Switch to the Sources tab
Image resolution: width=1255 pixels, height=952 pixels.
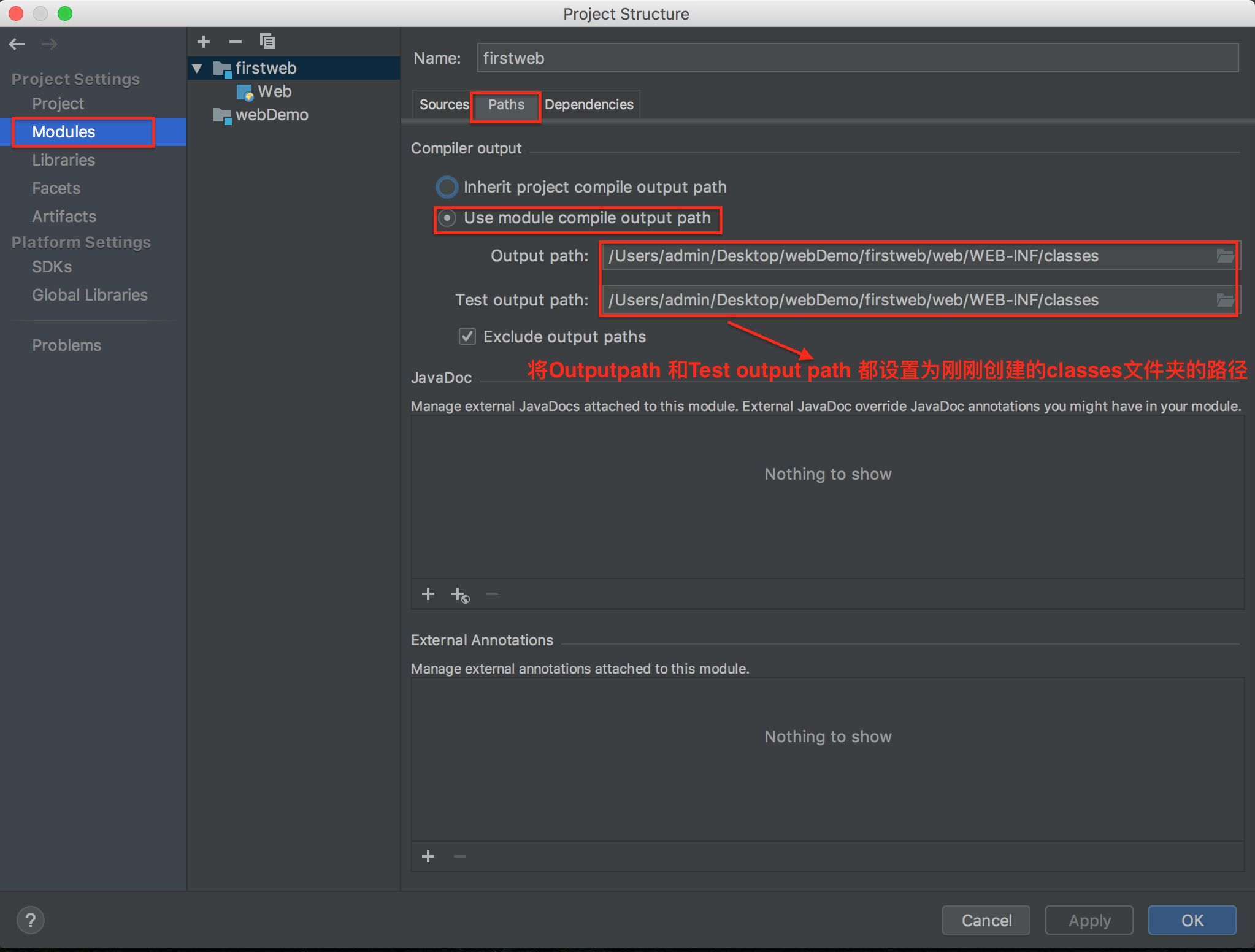(443, 104)
